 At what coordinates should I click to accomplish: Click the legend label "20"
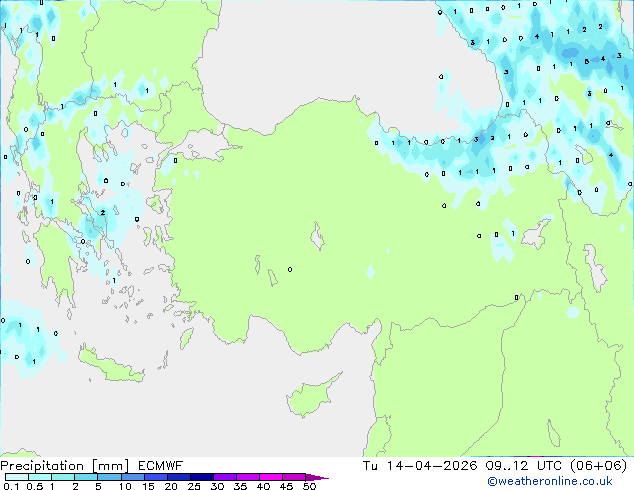(x=171, y=486)
